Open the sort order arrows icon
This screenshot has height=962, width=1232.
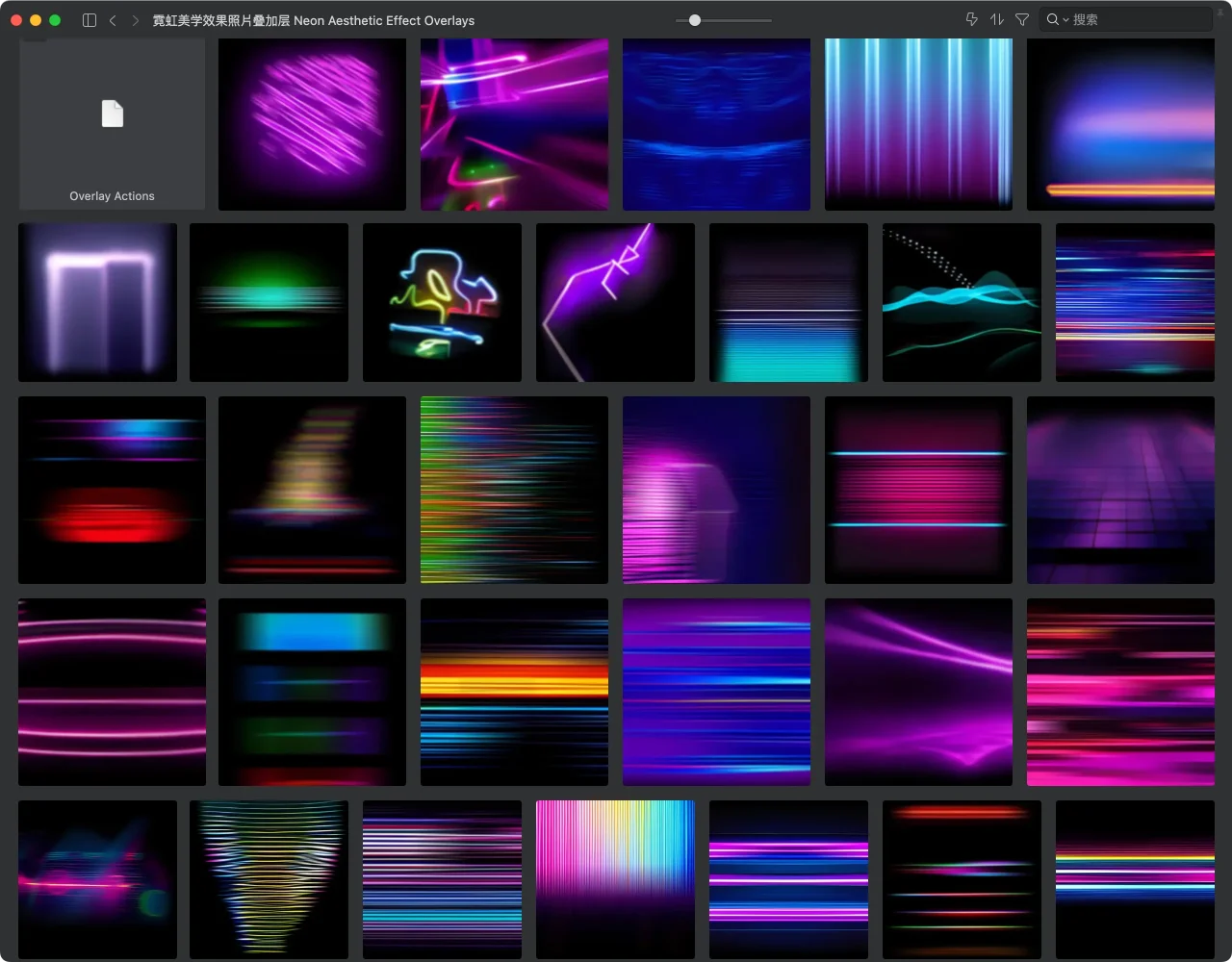(x=997, y=19)
